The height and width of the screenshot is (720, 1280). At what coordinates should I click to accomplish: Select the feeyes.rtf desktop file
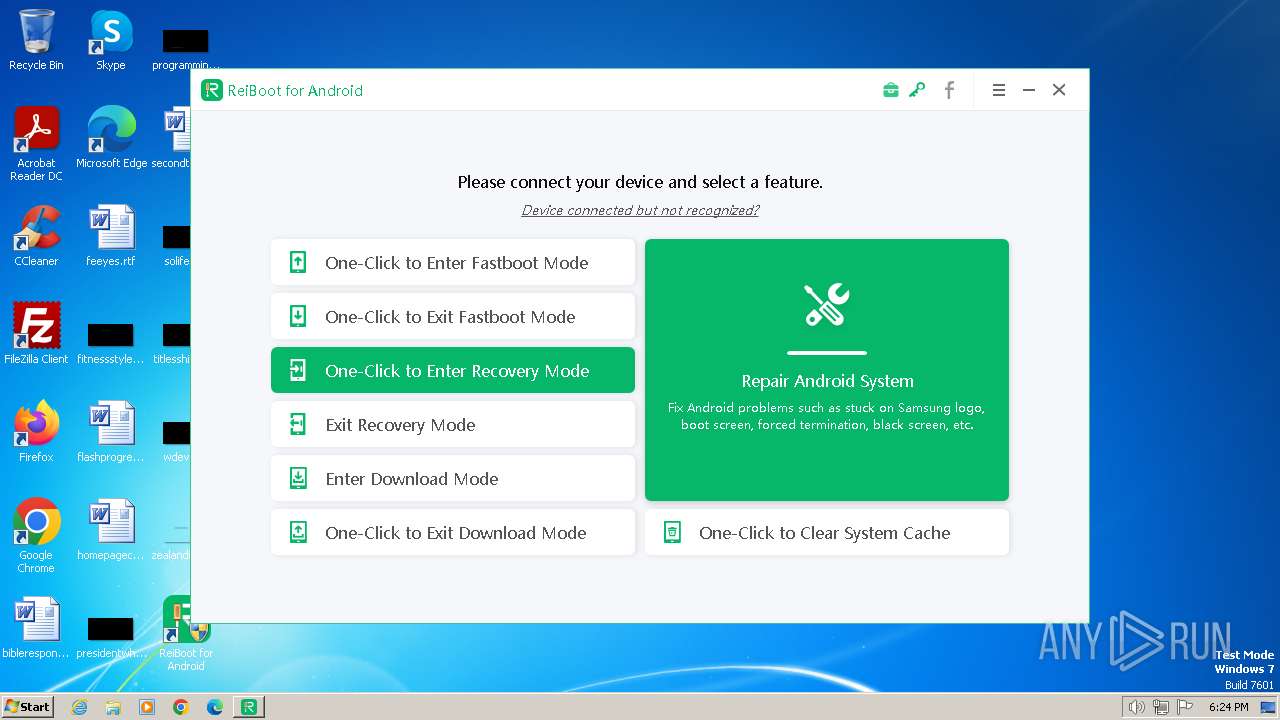111,236
